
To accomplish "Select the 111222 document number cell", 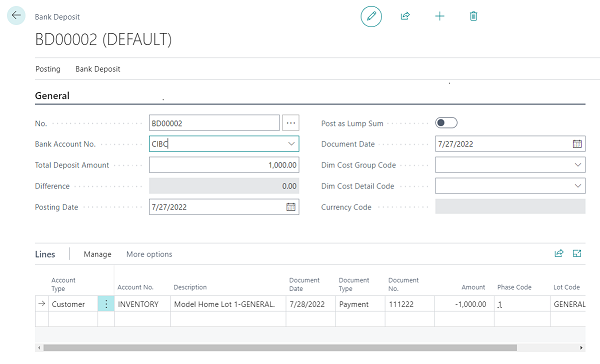I will [x=410, y=304].
